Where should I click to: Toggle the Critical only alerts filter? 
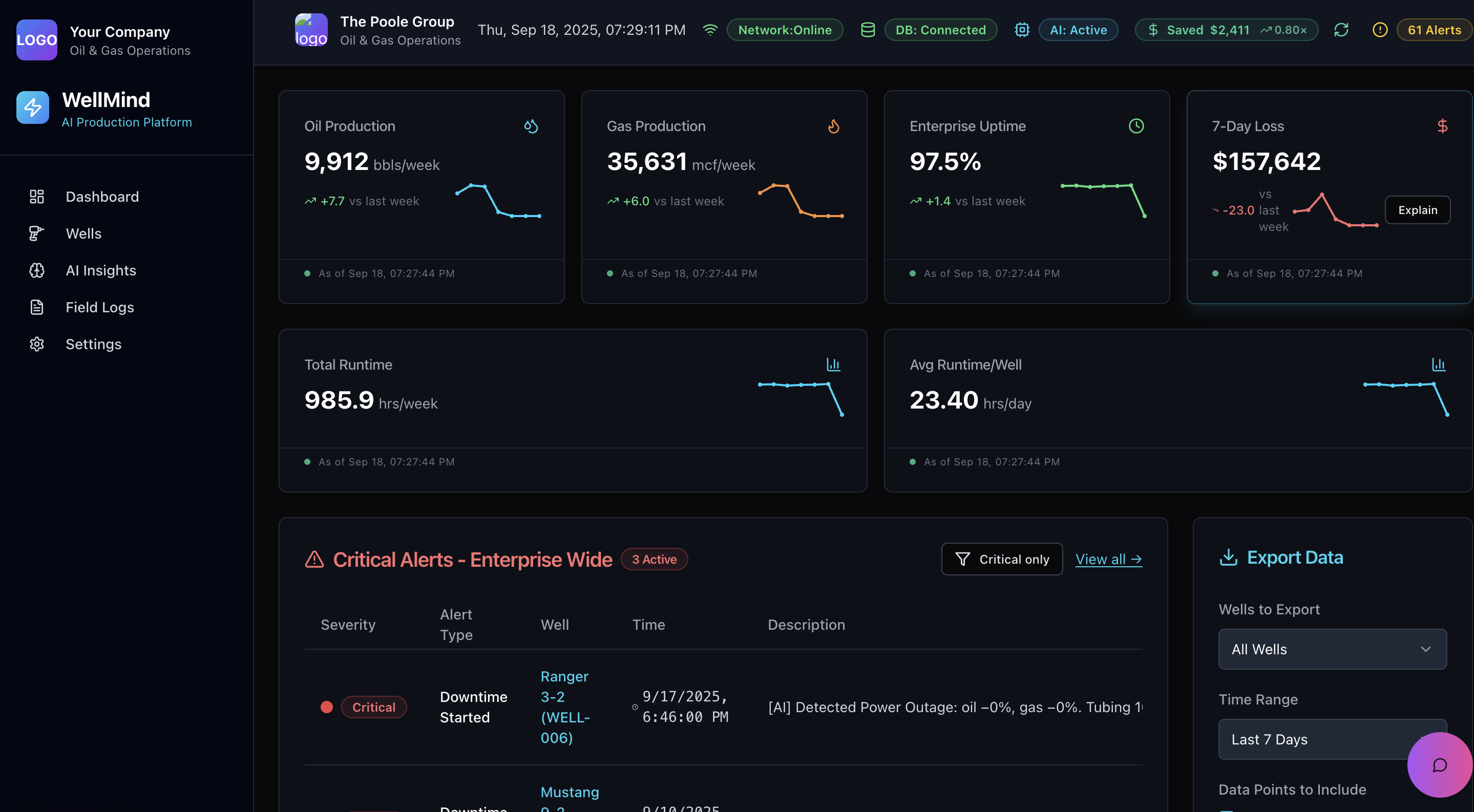[1002, 559]
